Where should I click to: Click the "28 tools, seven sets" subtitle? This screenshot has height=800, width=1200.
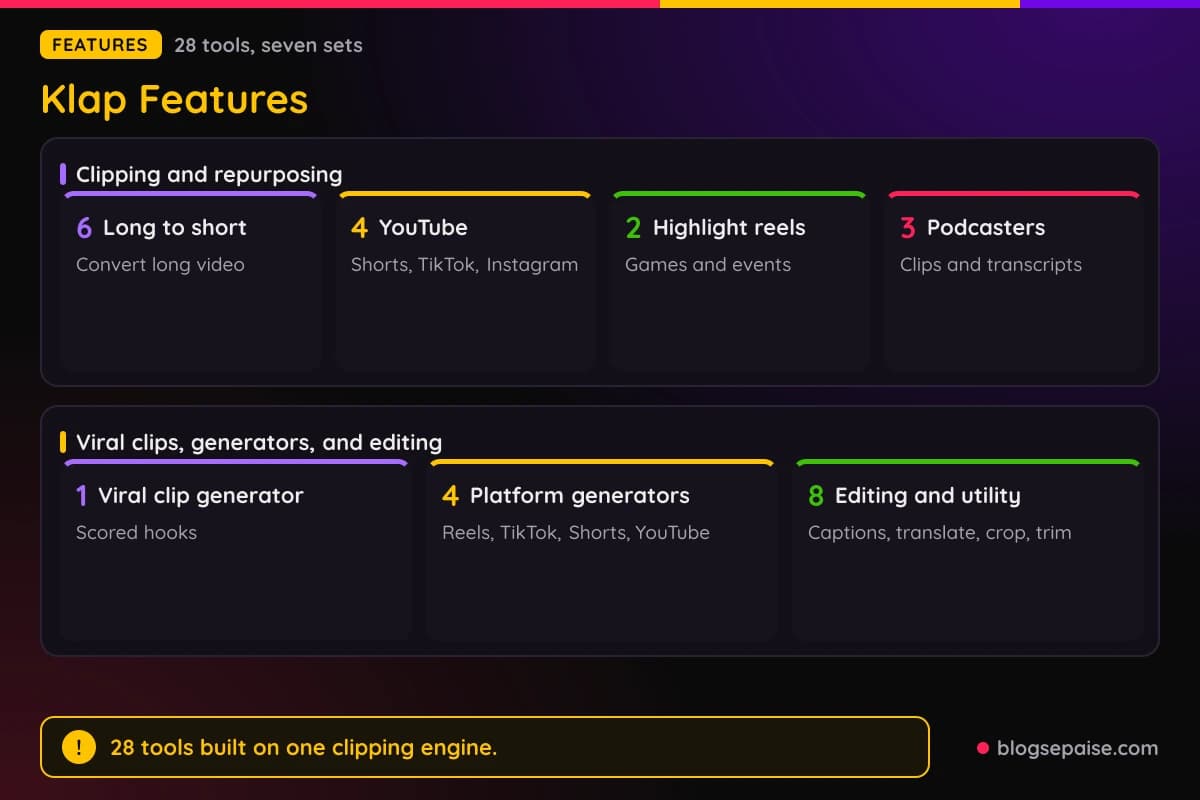pyautogui.click(x=268, y=45)
